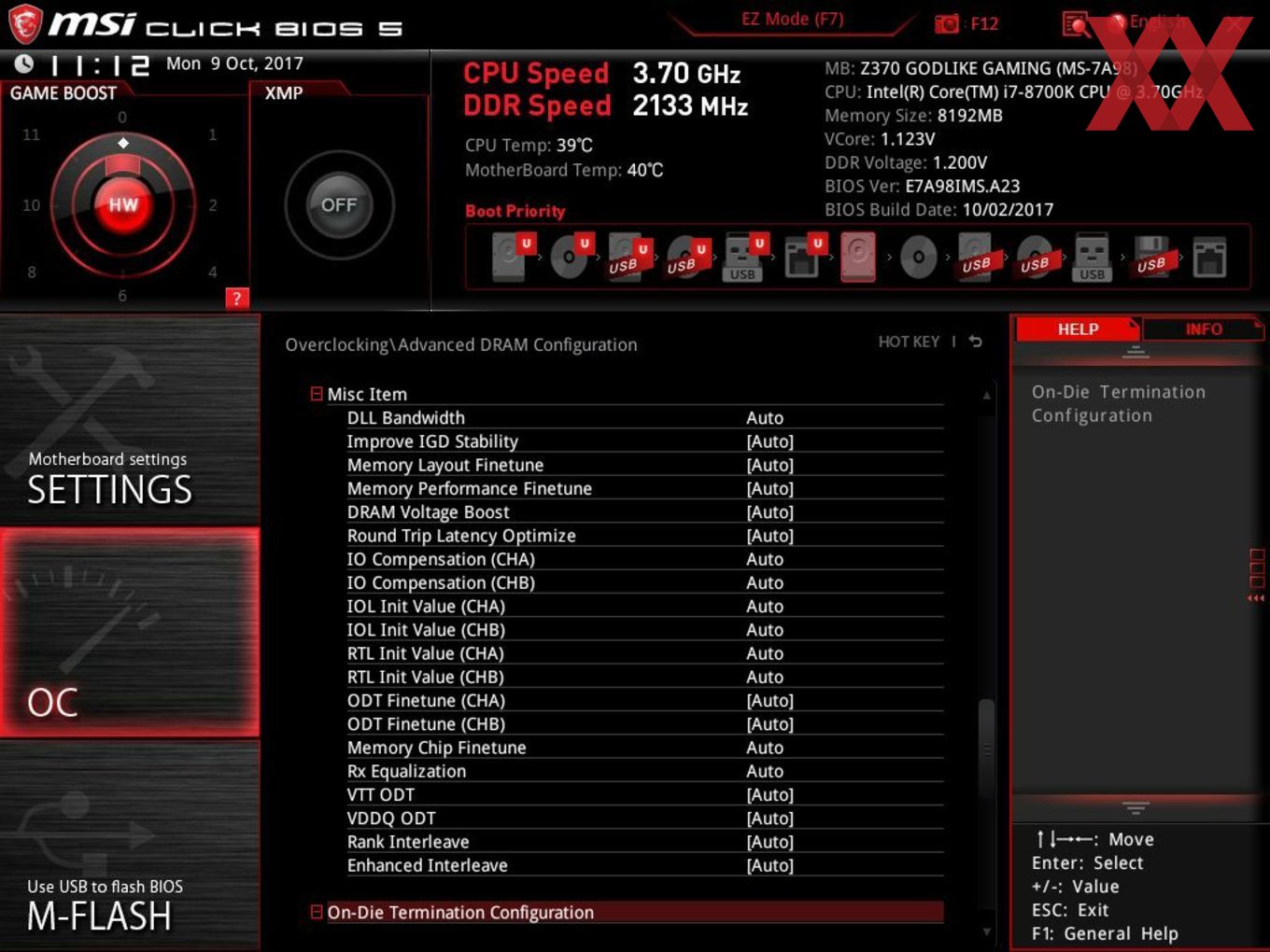The height and width of the screenshot is (952, 1270).
Task: Open Enhanced Interleave [Auto] dropdown
Action: pyautogui.click(x=769, y=865)
